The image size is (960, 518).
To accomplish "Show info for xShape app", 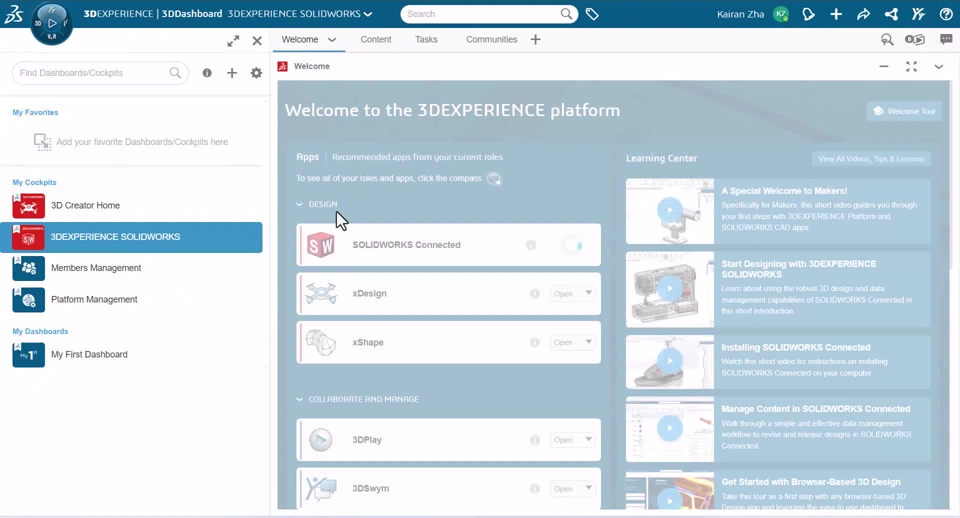I will point(534,342).
